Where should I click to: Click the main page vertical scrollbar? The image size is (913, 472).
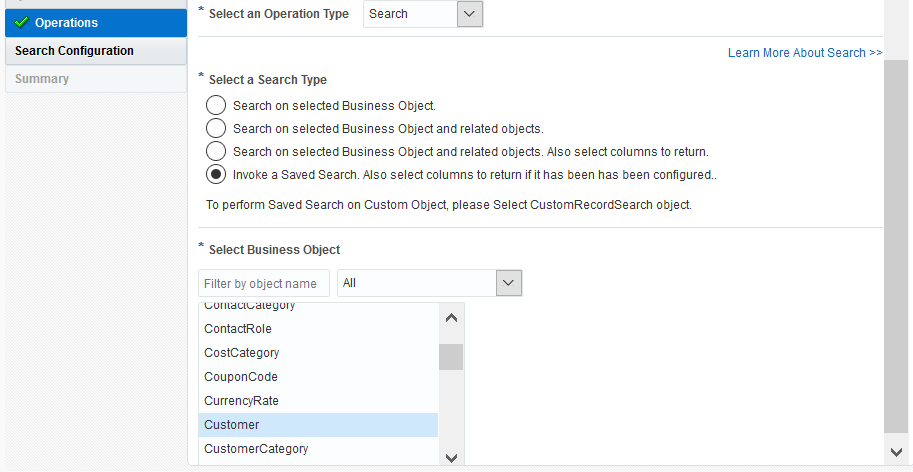click(896, 250)
